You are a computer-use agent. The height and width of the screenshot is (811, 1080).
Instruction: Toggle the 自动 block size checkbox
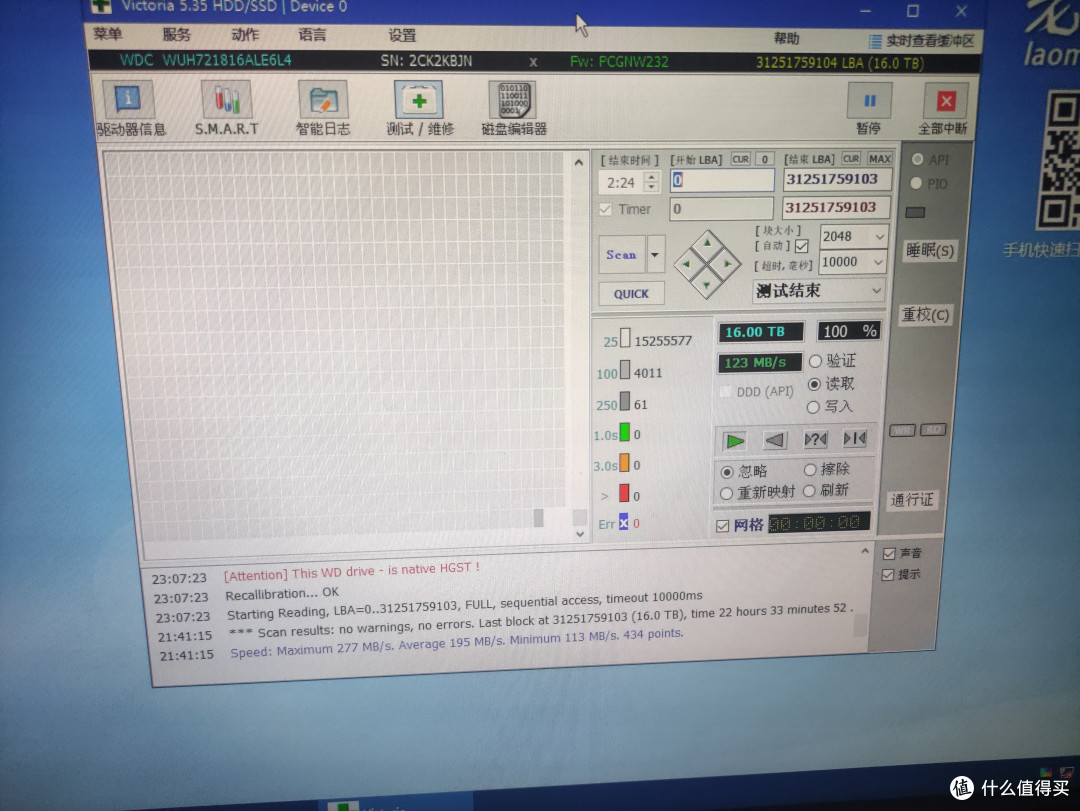tap(802, 246)
